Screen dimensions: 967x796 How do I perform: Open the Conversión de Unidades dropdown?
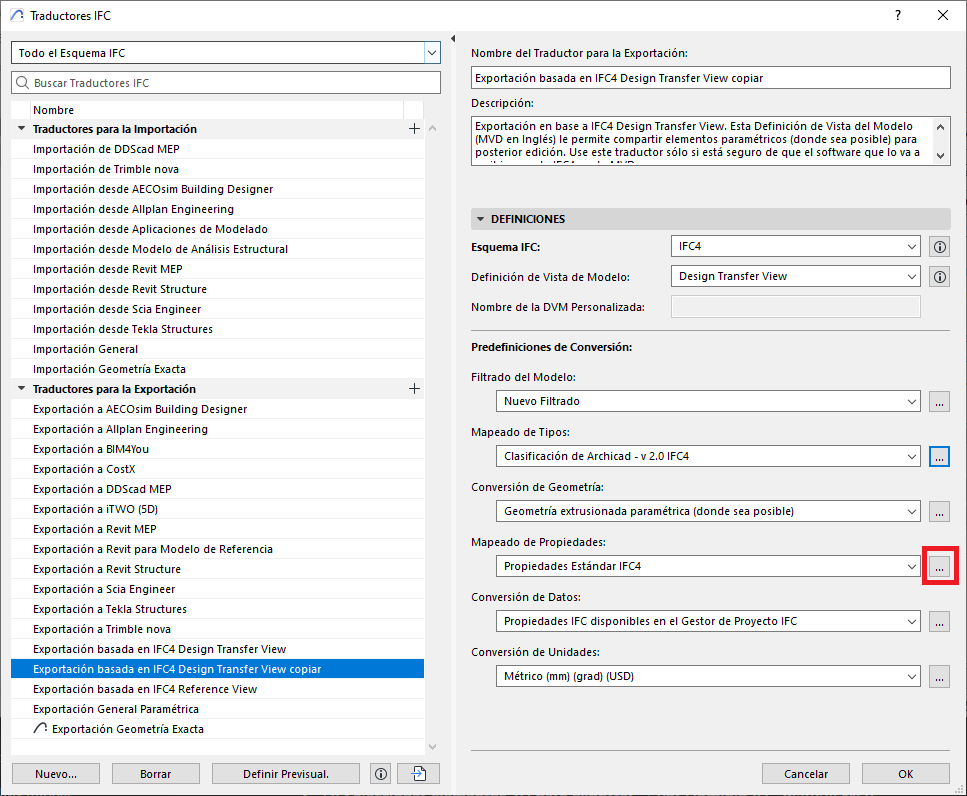pos(910,677)
